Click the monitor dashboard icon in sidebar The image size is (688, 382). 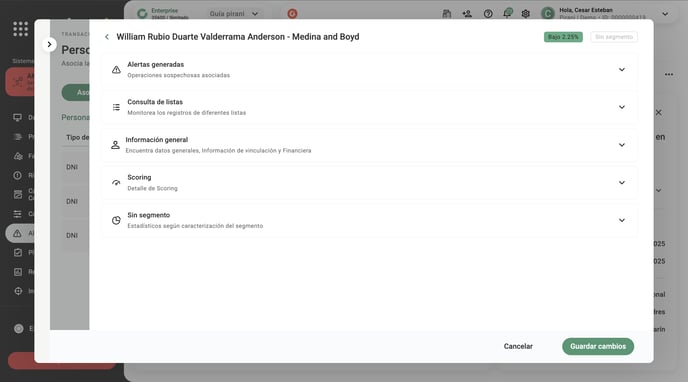pyautogui.click(x=18, y=118)
